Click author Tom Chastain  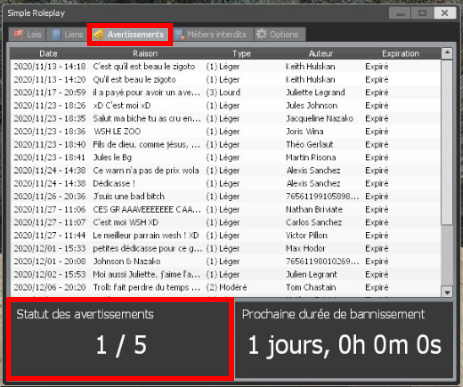(x=311, y=287)
